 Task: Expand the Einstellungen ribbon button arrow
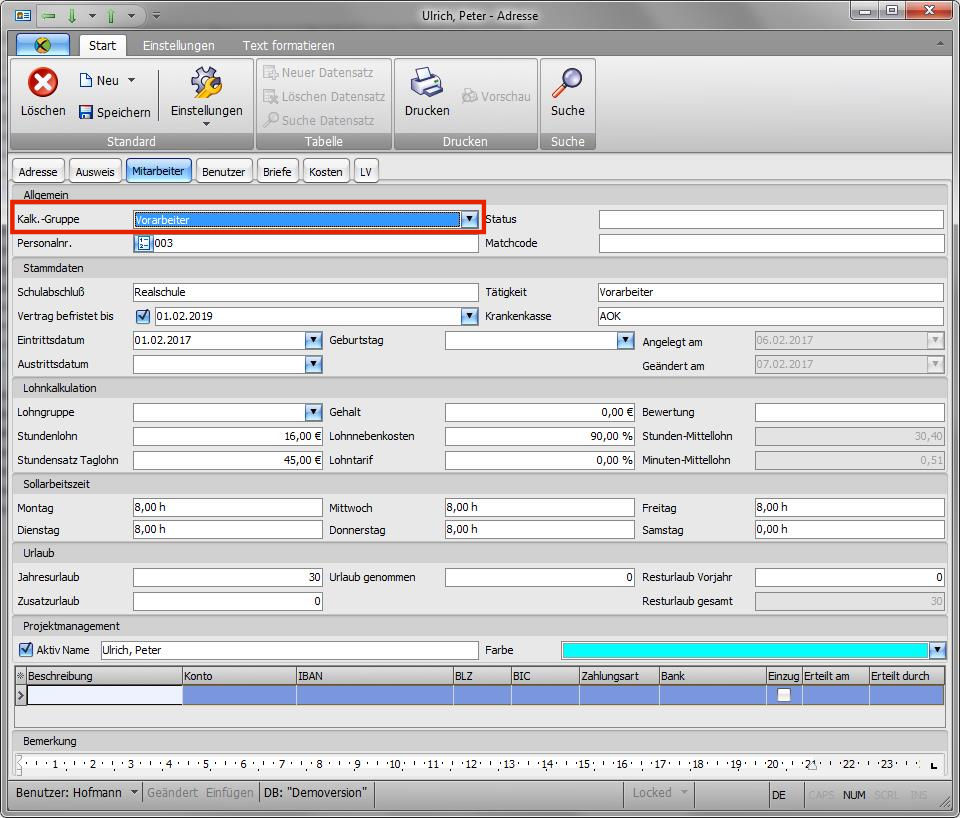coord(206,124)
